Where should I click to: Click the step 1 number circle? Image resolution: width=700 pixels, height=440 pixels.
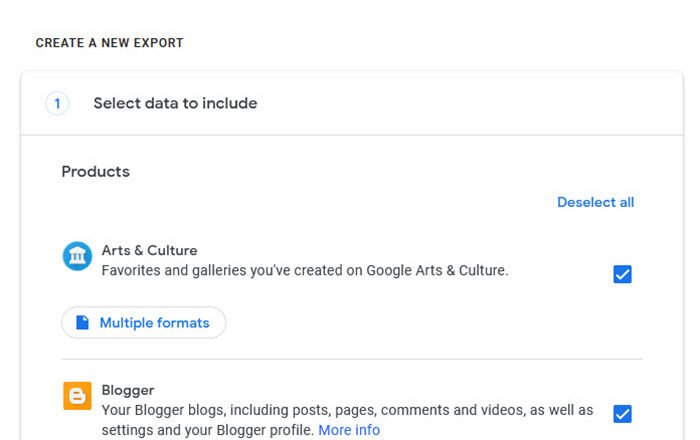[57, 103]
